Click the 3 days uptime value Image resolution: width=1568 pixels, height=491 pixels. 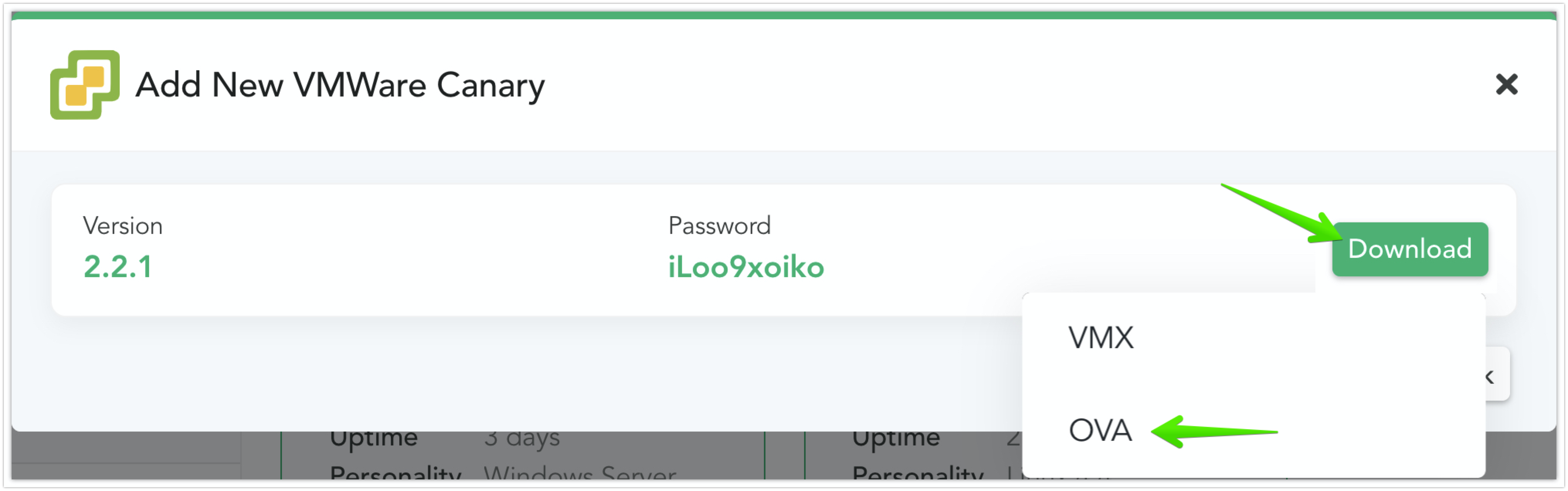(522, 439)
